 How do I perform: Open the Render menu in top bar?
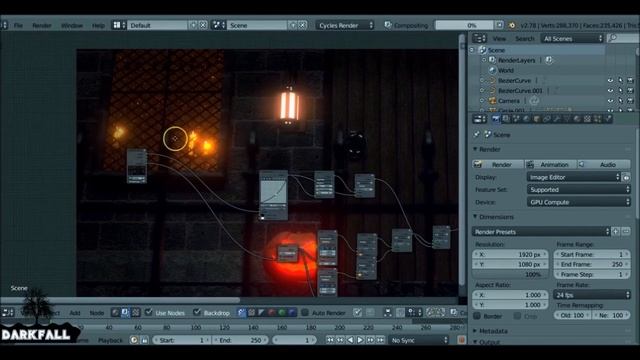click(x=42, y=25)
